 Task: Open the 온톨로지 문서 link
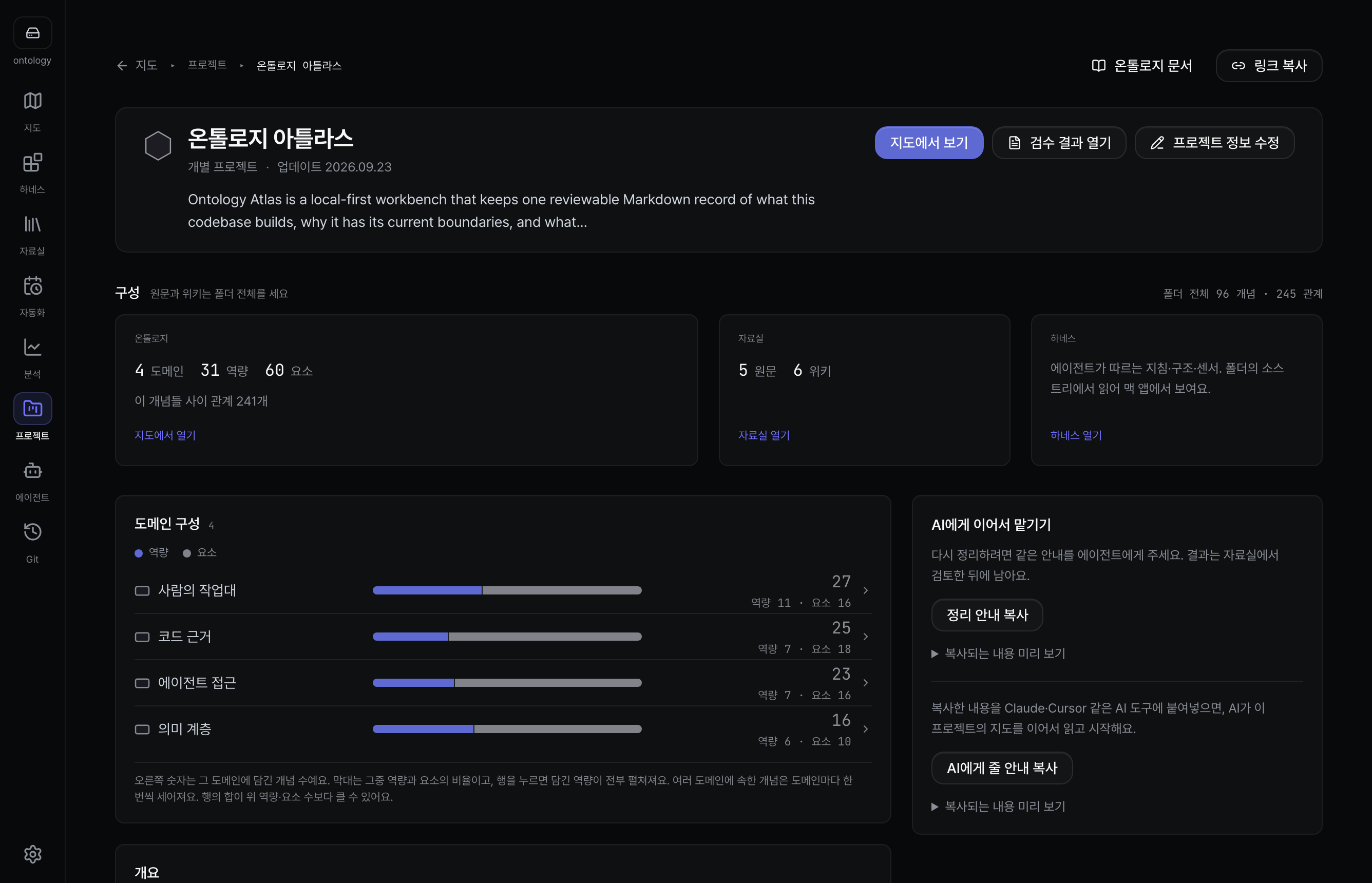pyautogui.click(x=1141, y=66)
